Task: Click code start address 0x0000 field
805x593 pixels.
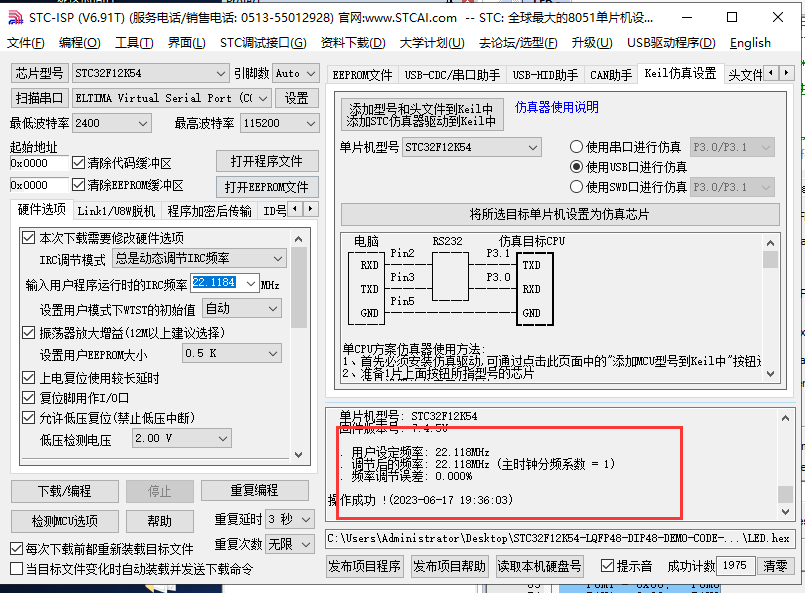Action: click(39, 163)
